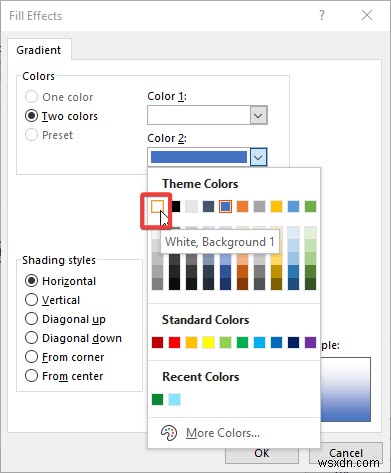Image resolution: width=391 pixels, height=473 pixels.
Task: Pick the medium gray theme color swatch
Action: tap(259, 206)
